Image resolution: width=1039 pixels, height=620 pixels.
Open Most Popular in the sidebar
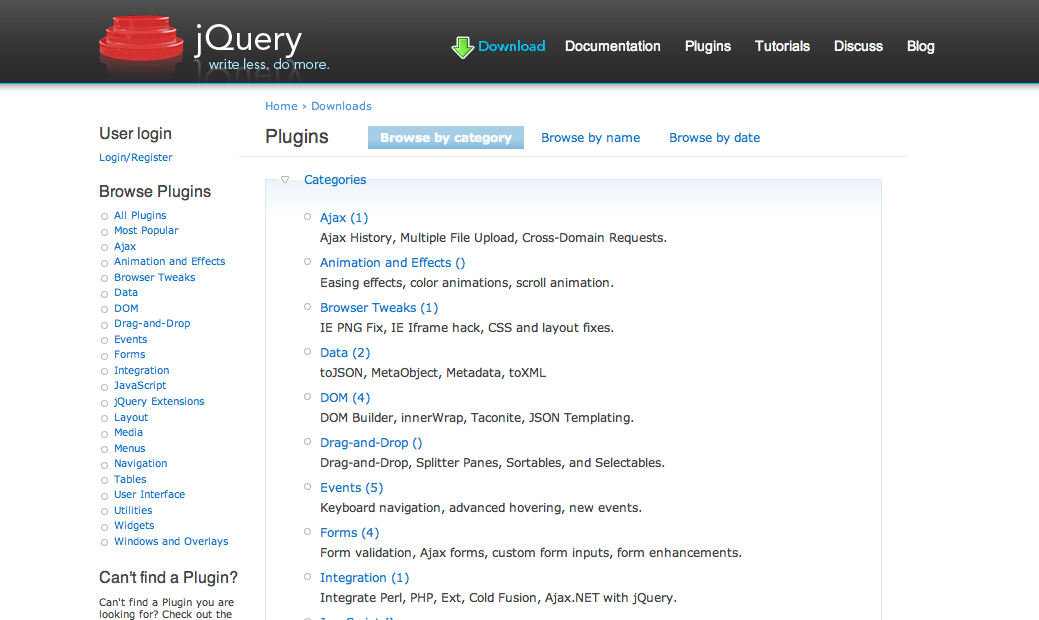click(146, 231)
